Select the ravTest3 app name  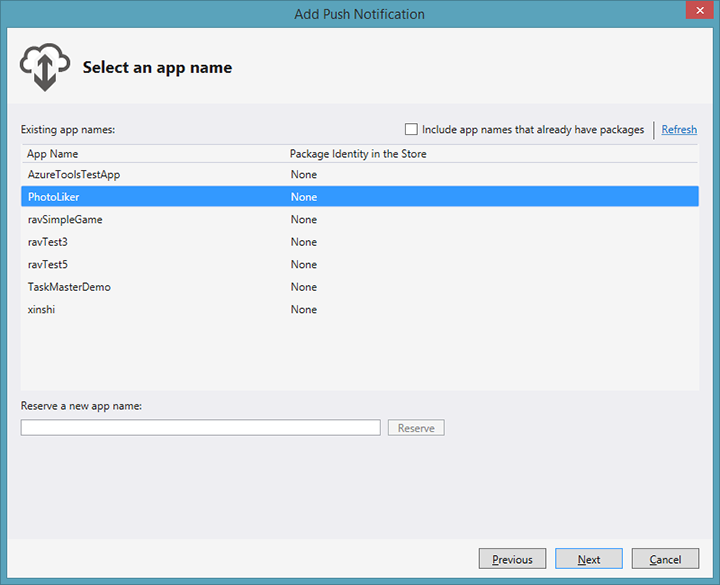[48, 242]
